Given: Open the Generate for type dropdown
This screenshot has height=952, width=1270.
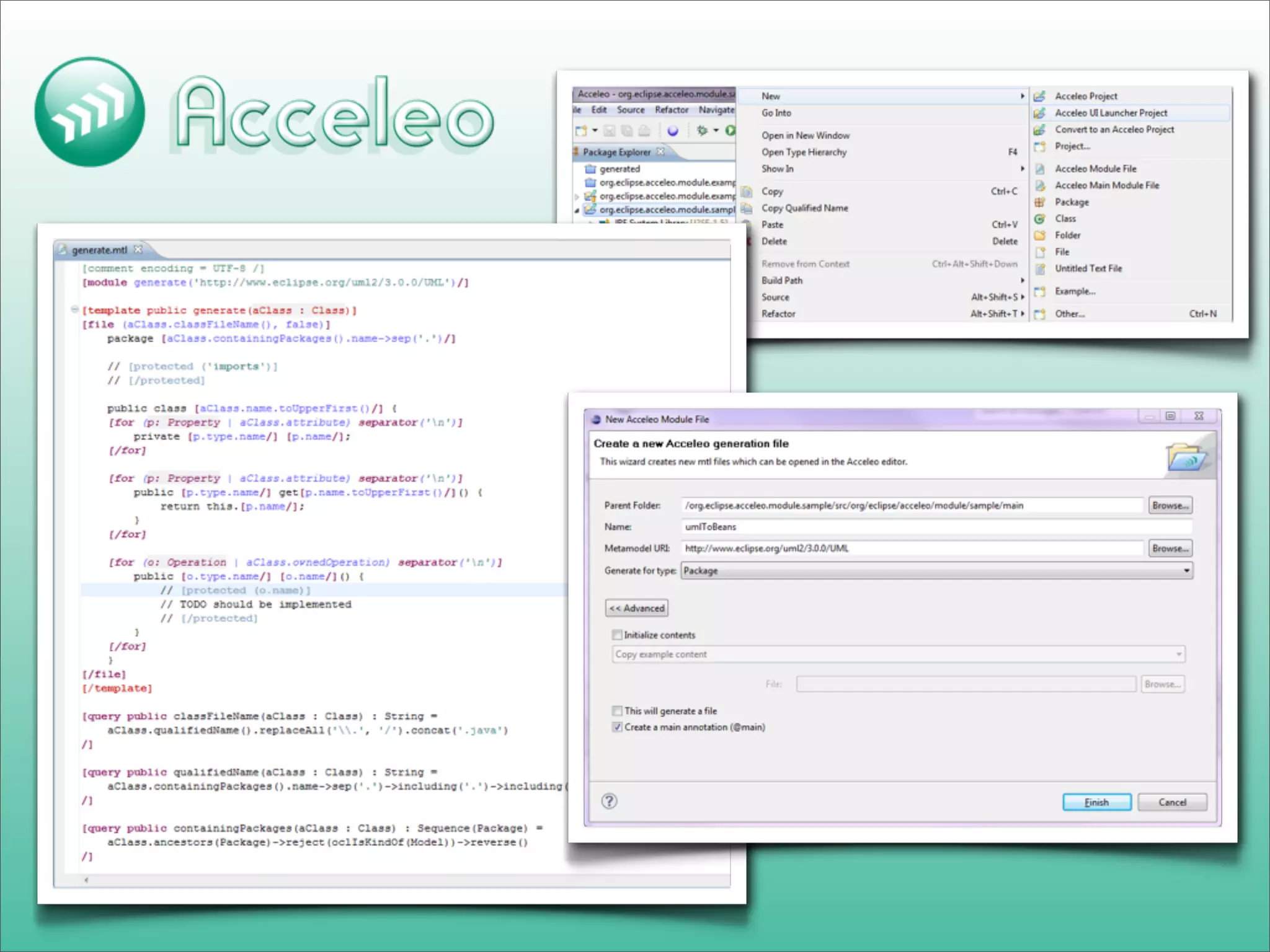Looking at the screenshot, I should [x=1186, y=570].
